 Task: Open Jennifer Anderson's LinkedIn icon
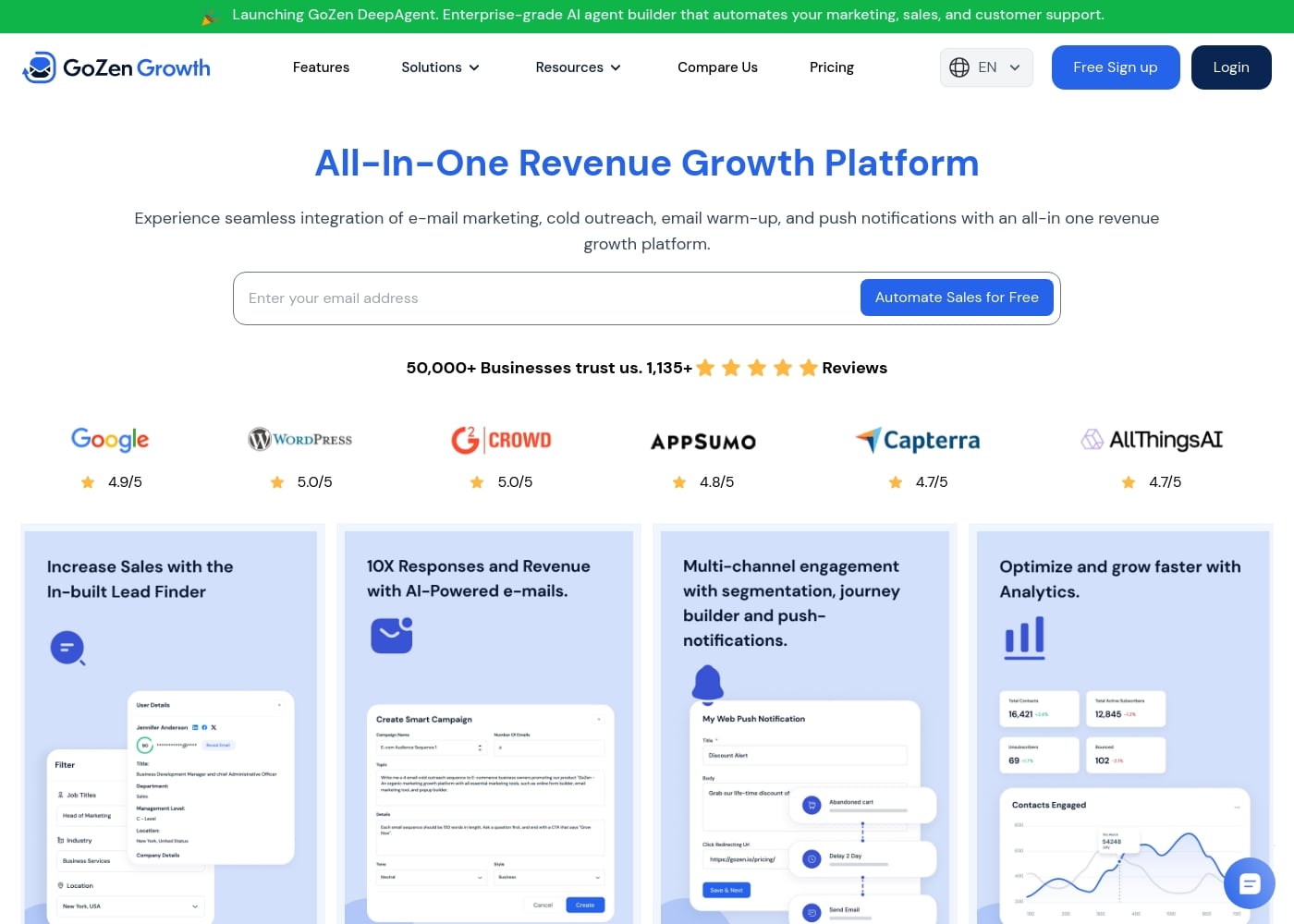coord(195,728)
